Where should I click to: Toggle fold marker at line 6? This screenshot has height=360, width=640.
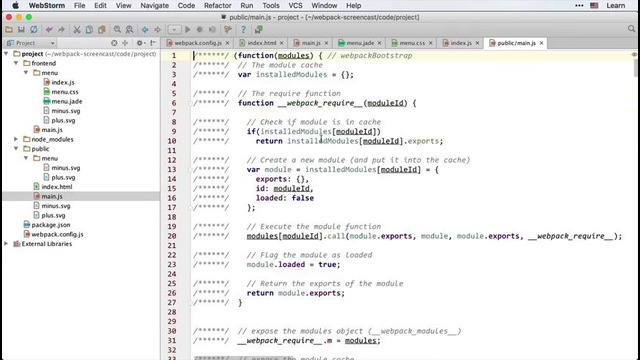tap(190, 103)
